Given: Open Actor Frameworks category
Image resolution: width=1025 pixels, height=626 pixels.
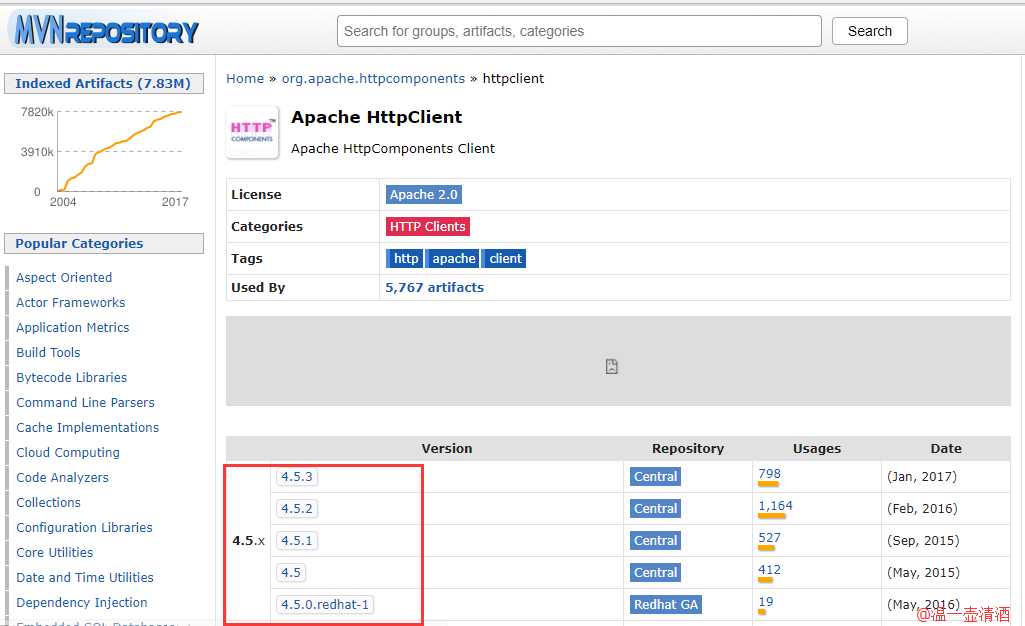Looking at the screenshot, I should 71,303.
